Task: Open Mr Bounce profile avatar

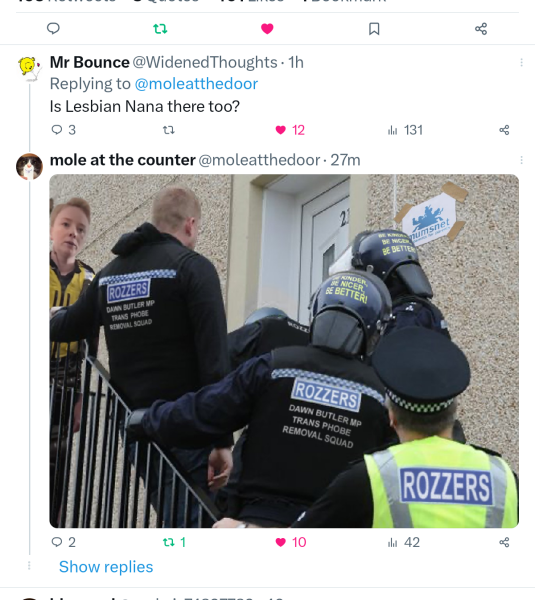Action: (29, 69)
